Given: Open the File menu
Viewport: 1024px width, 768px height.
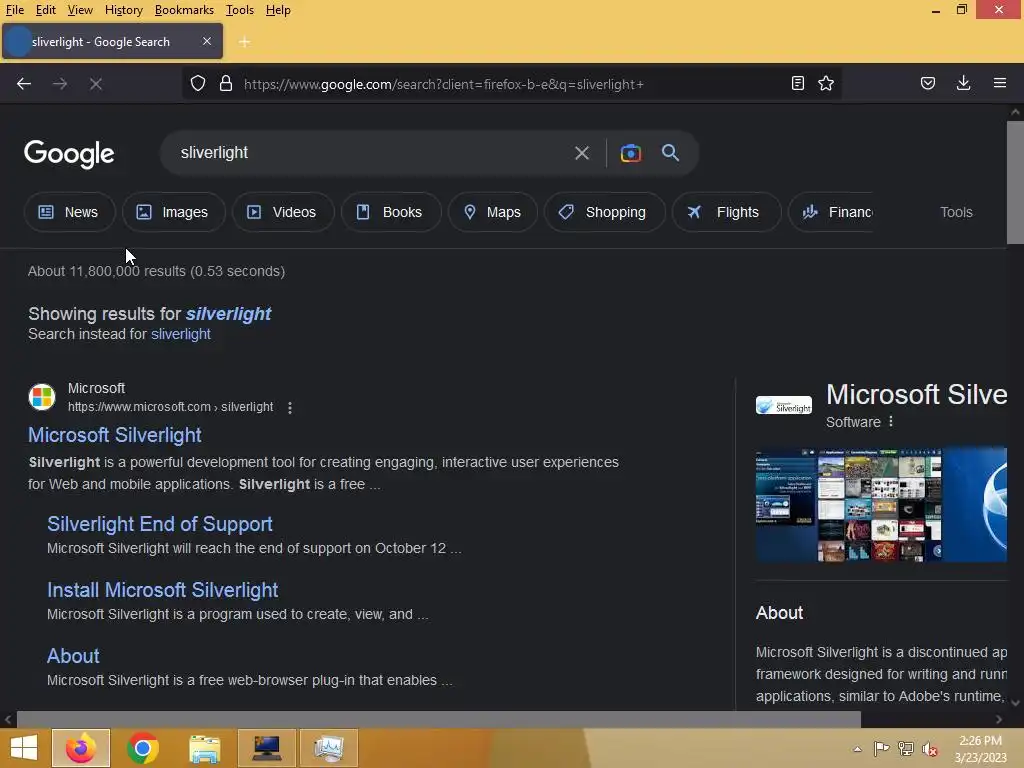Looking at the screenshot, I should pyautogui.click(x=14, y=10).
